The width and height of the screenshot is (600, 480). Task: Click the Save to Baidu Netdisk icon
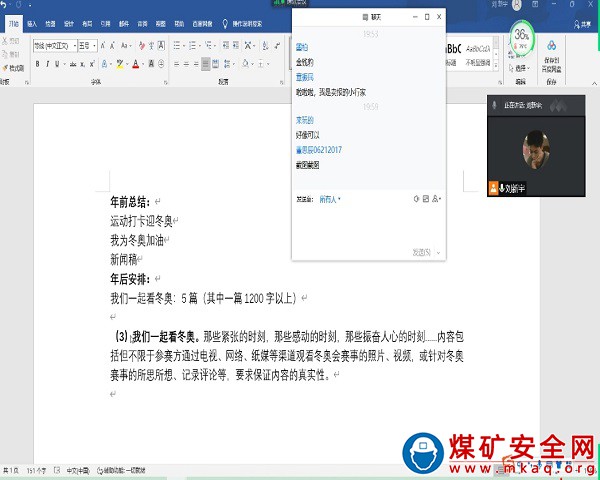(x=551, y=57)
